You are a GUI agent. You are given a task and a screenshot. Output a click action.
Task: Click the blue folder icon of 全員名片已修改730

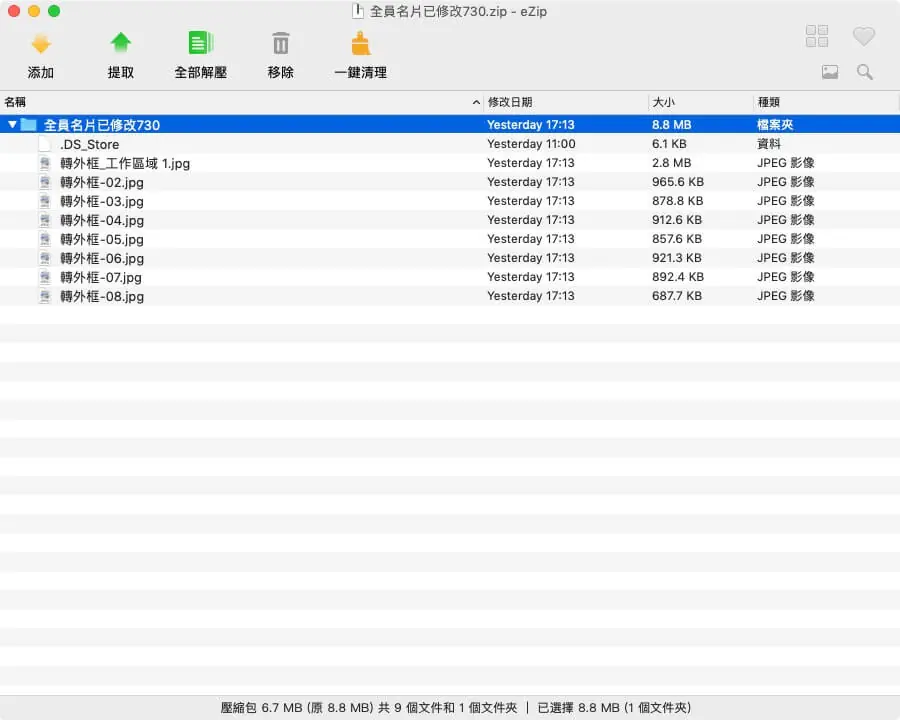pyautogui.click(x=28, y=125)
